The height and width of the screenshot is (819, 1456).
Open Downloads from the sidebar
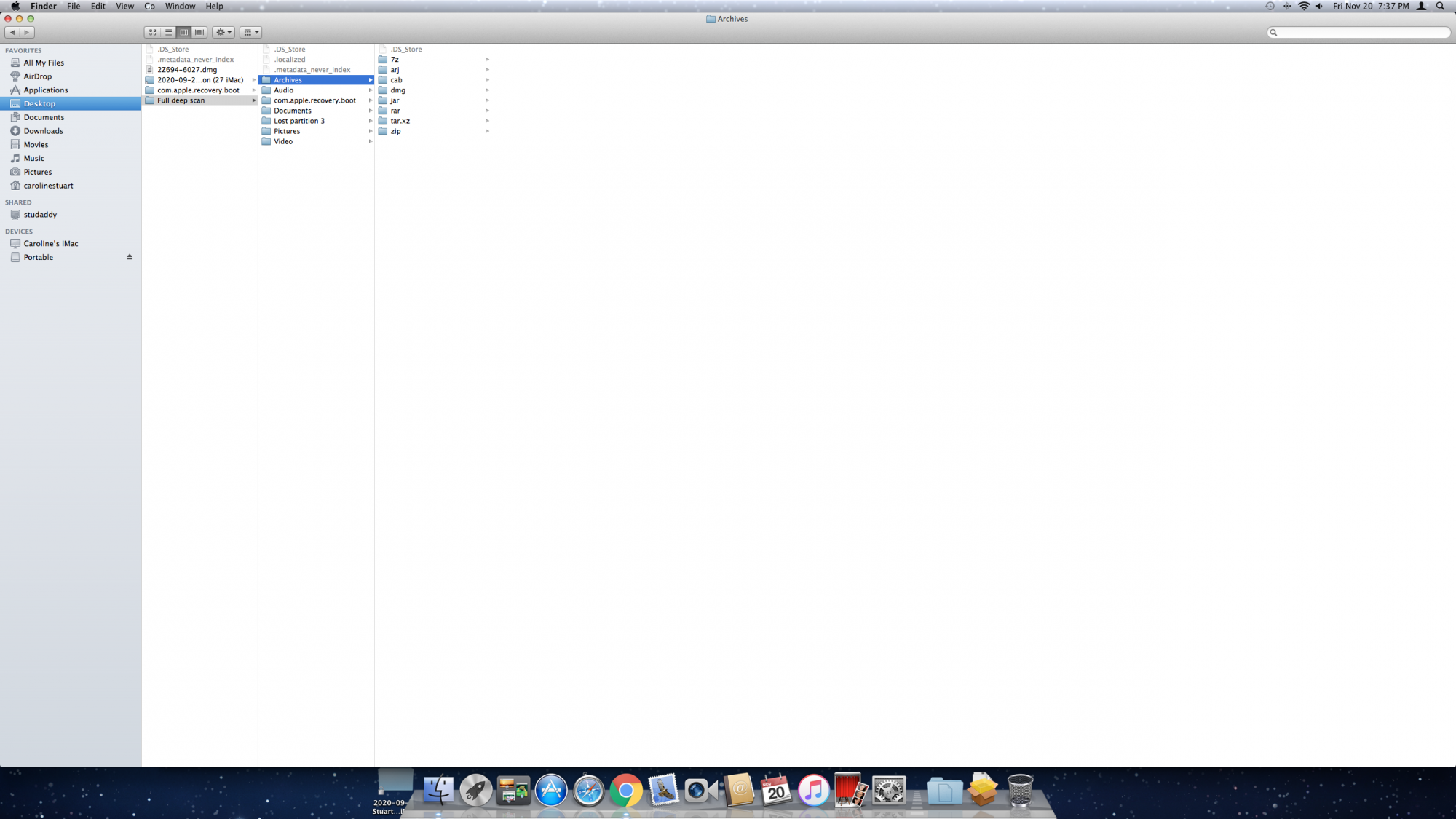[43, 131]
